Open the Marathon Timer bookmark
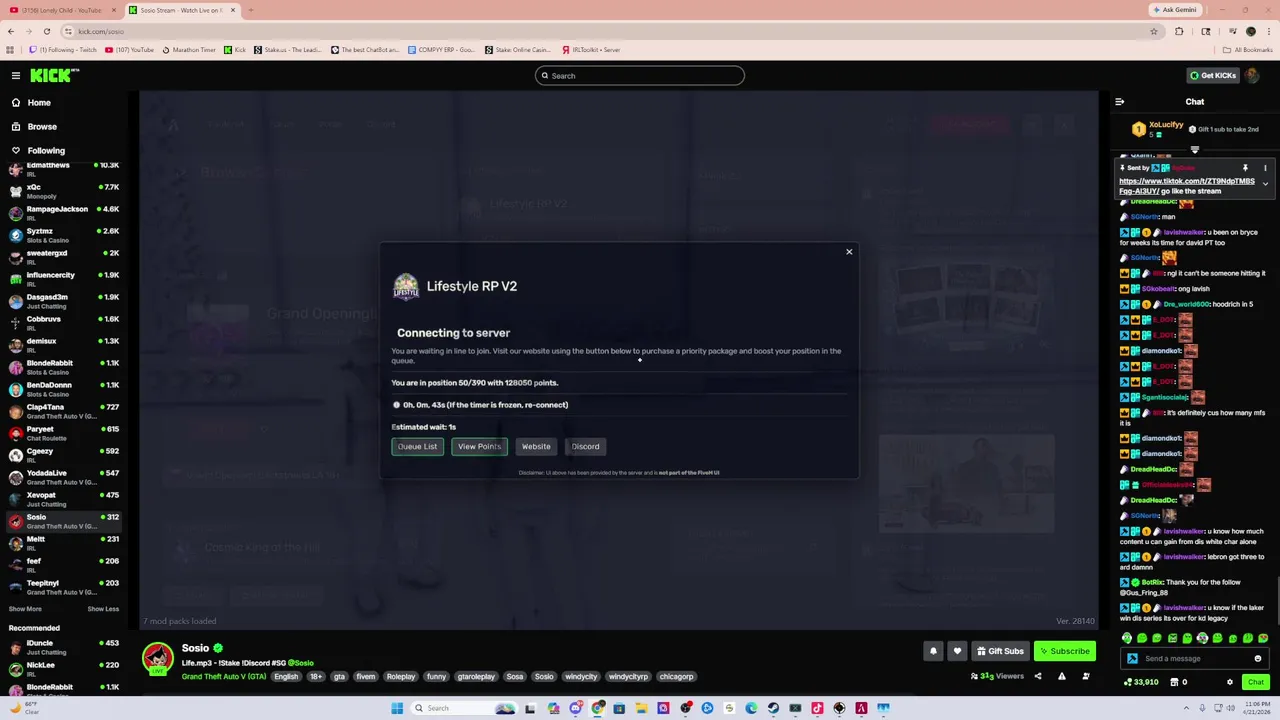 (187, 49)
